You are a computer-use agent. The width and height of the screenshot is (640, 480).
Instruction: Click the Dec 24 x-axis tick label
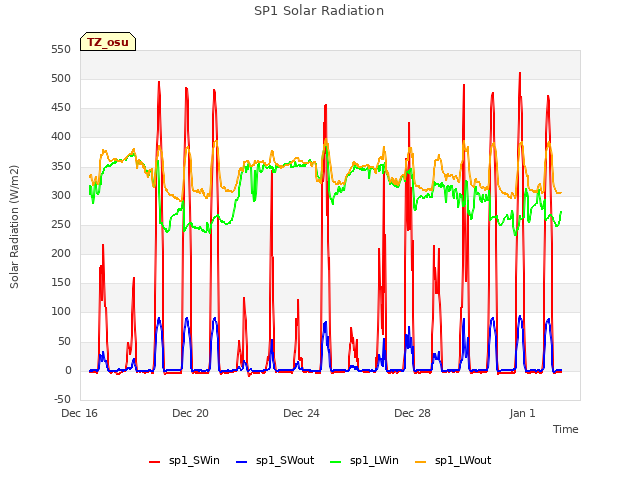pyautogui.click(x=301, y=413)
